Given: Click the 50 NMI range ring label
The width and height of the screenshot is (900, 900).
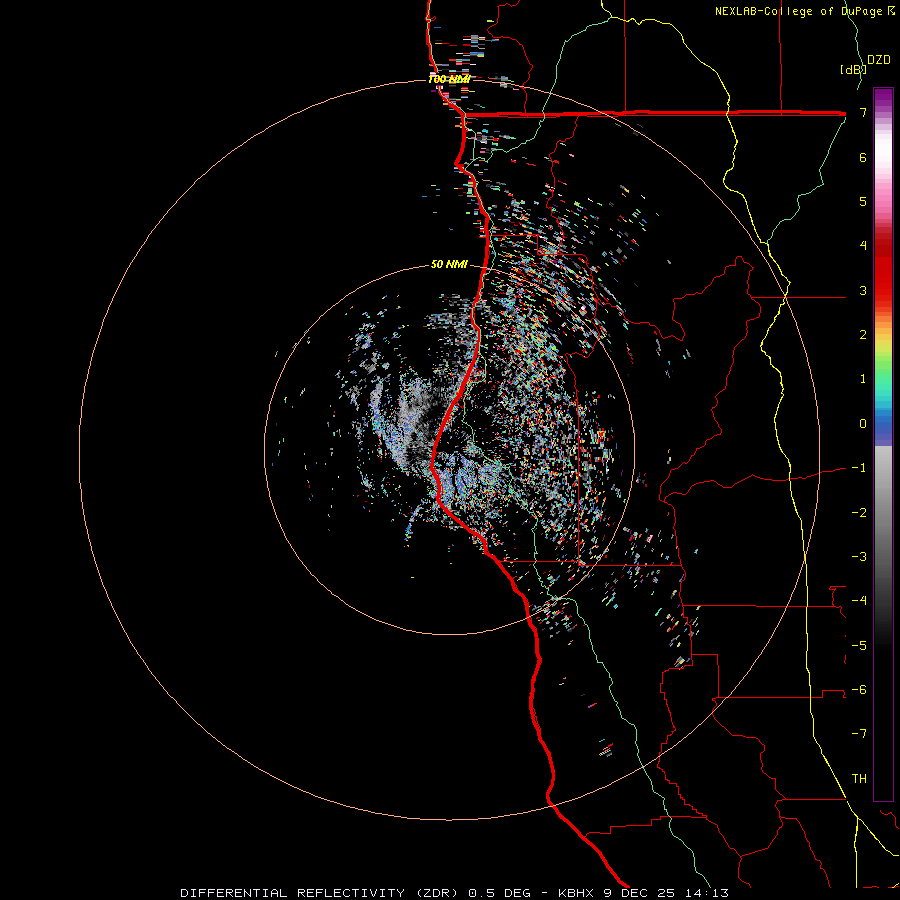Looking at the screenshot, I should tap(449, 265).
